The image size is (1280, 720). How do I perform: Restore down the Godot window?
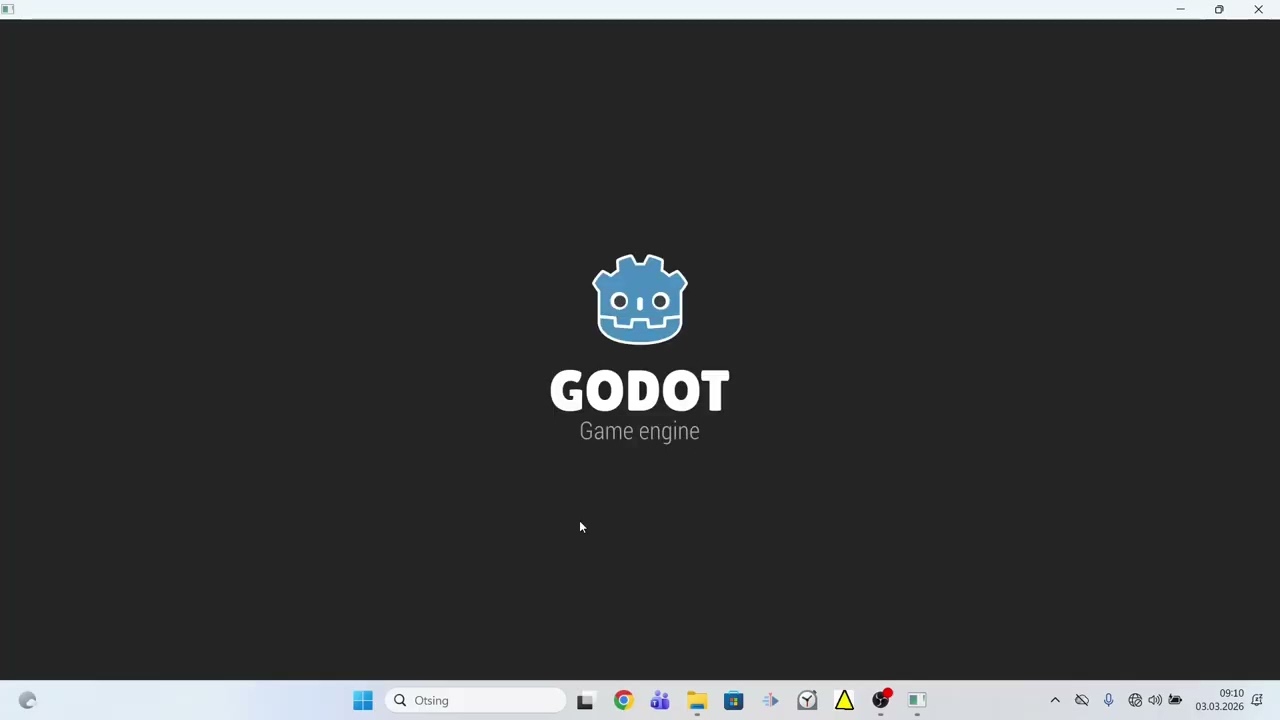pyautogui.click(x=1219, y=9)
